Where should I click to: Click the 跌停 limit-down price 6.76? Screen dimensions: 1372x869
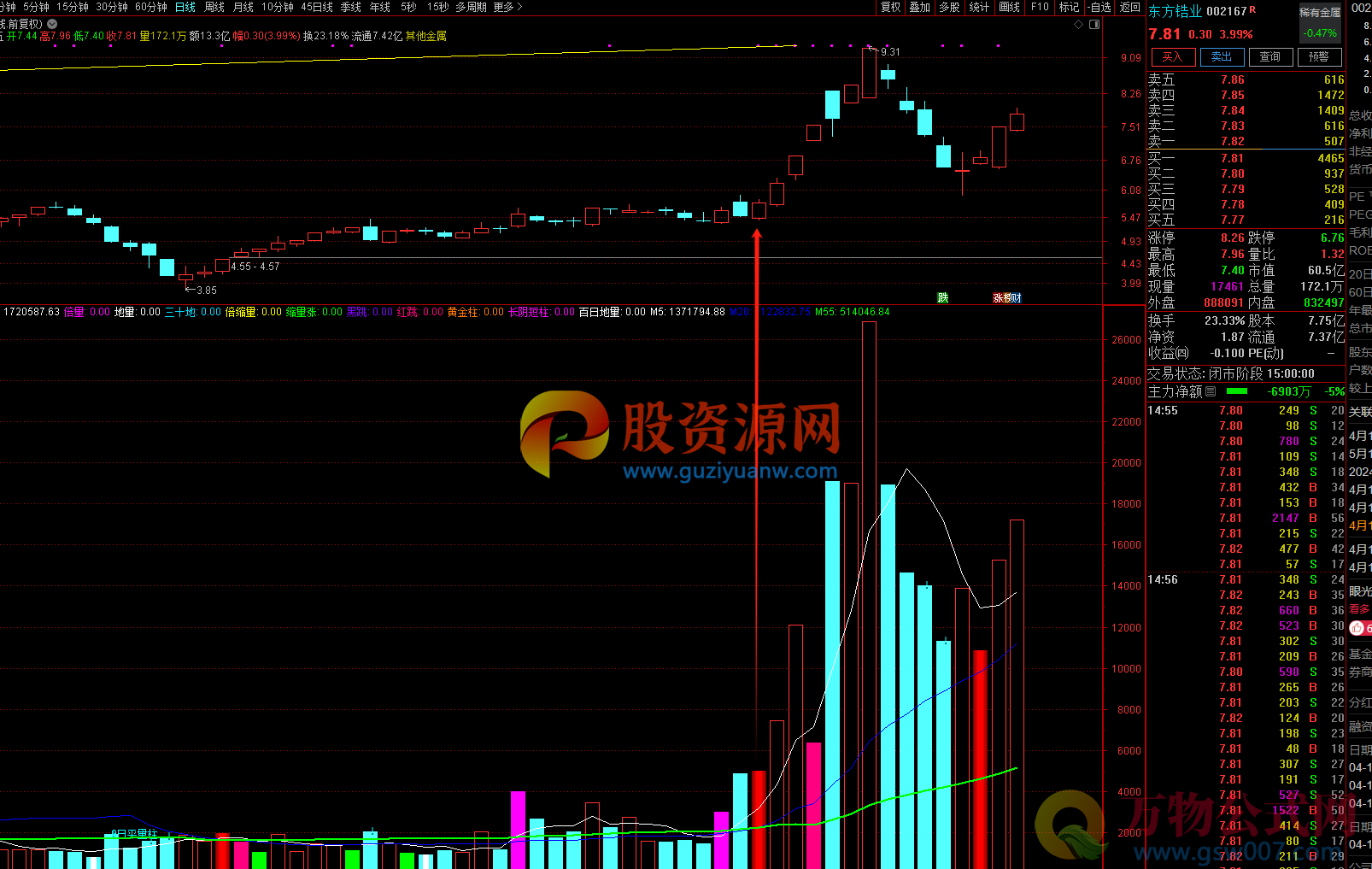1332,238
